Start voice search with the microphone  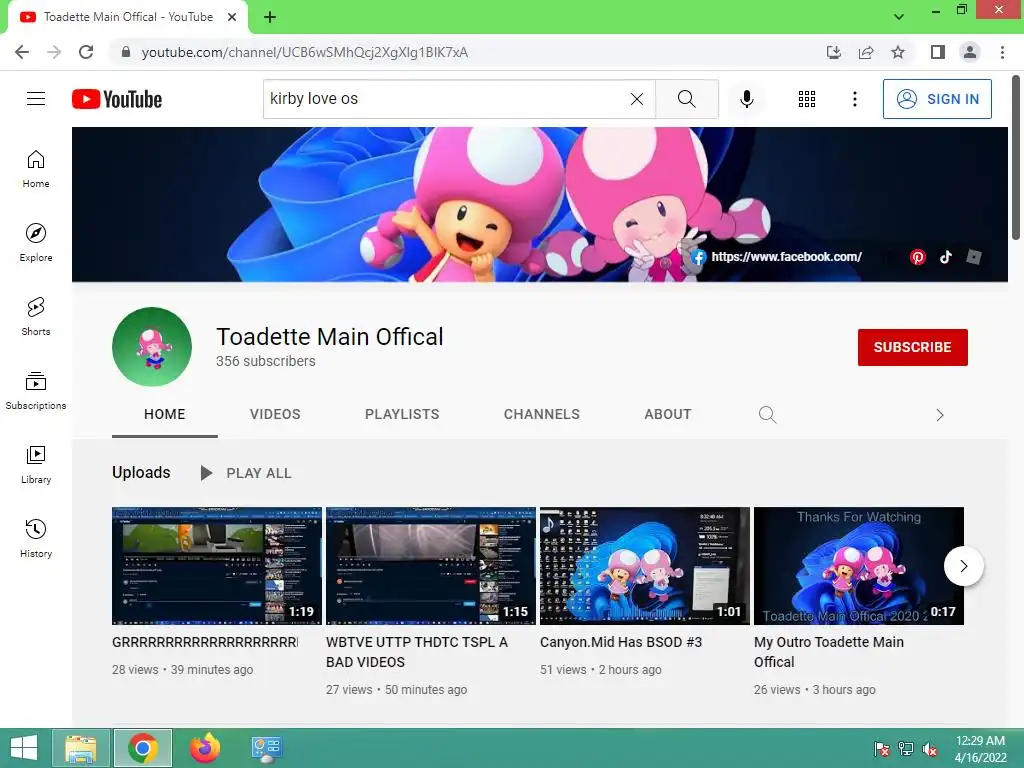coord(746,99)
